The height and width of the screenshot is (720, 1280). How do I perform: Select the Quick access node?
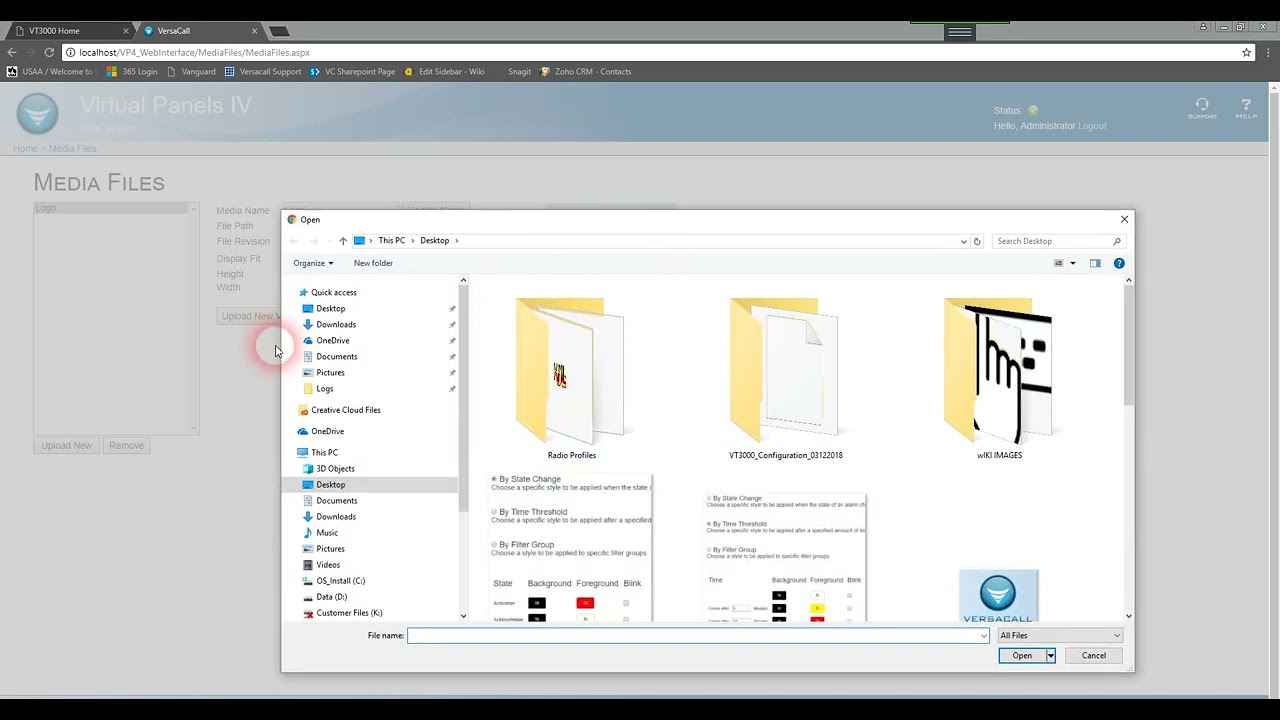(333, 292)
